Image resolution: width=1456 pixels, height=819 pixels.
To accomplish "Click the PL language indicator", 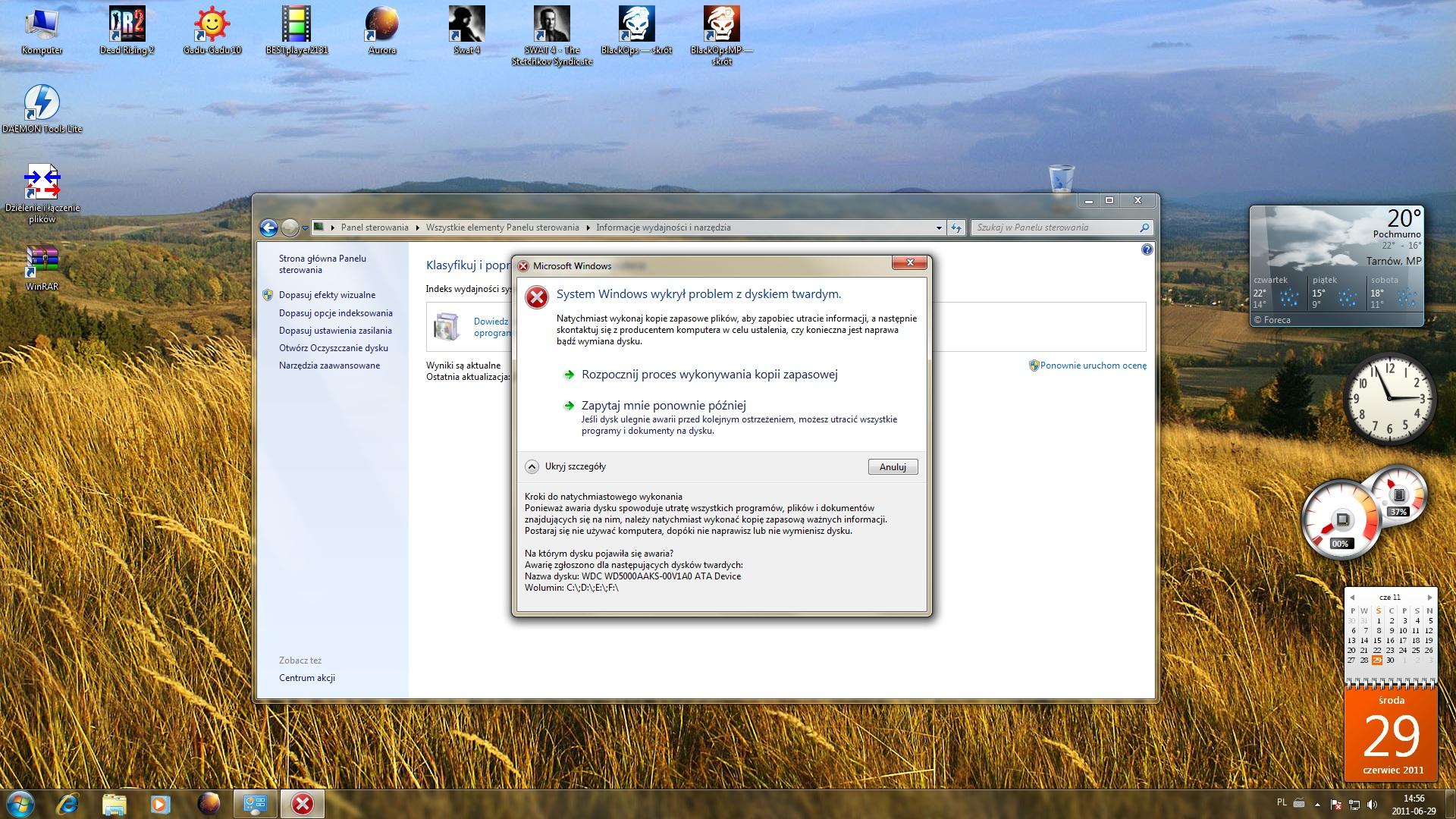I will coord(1282,802).
